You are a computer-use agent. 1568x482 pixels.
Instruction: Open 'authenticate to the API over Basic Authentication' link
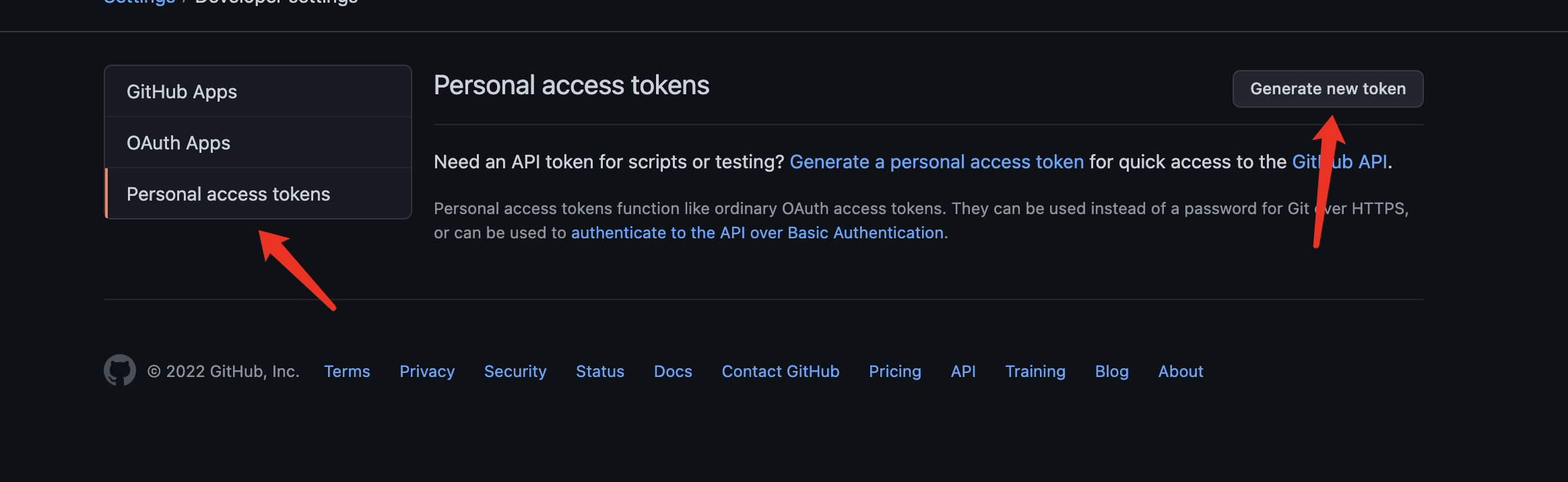click(x=757, y=233)
